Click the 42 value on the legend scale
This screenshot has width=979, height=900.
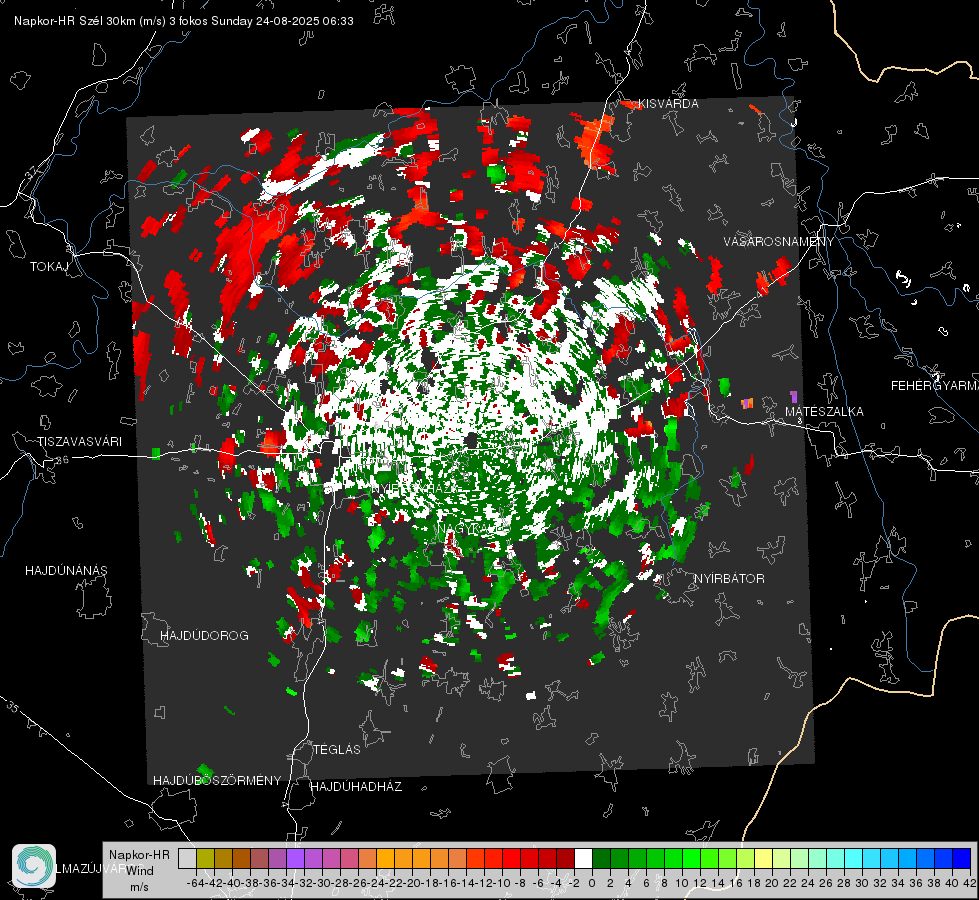[x=969, y=883]
